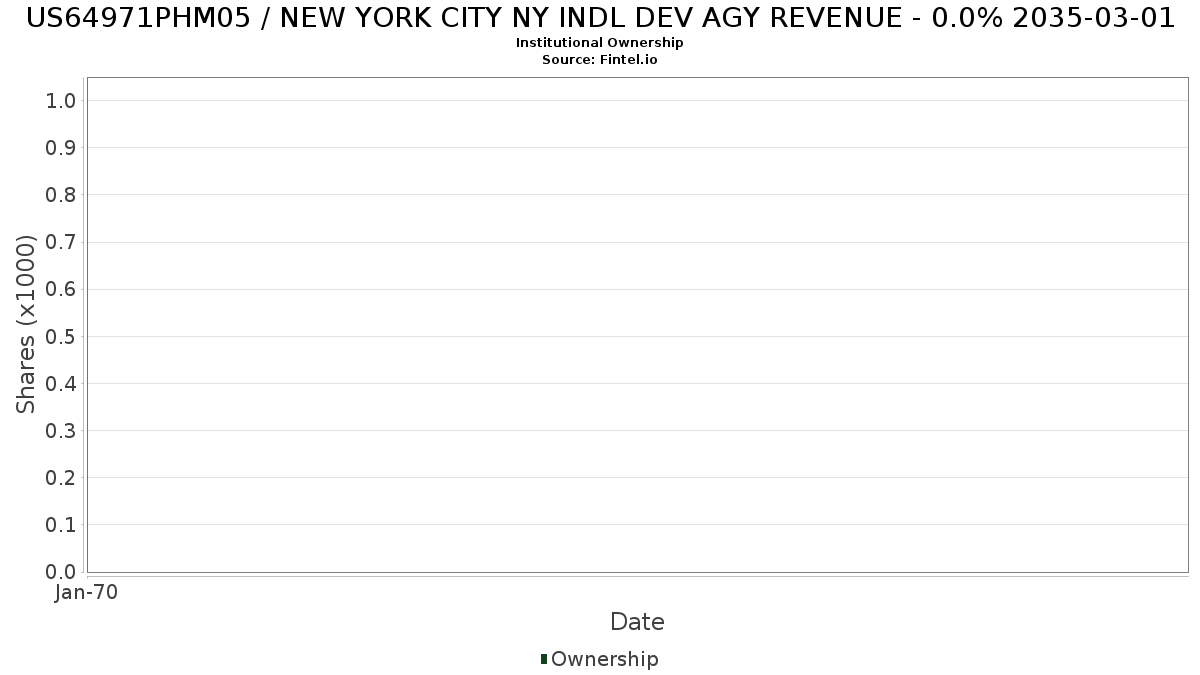Click the 0.3 y-axis tick label
This screenshot has width=1200, height=675.
pyautogui.click(x=61, y=431)
